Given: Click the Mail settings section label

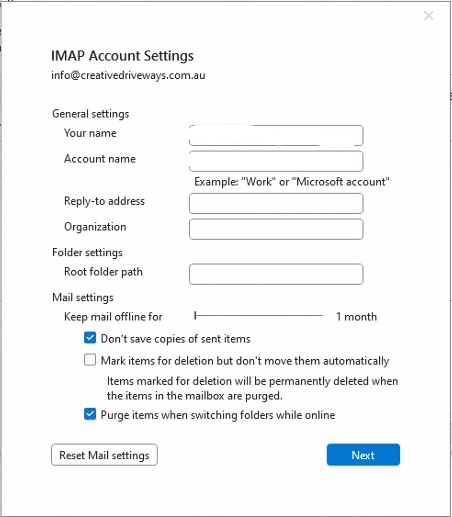Looking at the screenshot, I should point(83,297).
